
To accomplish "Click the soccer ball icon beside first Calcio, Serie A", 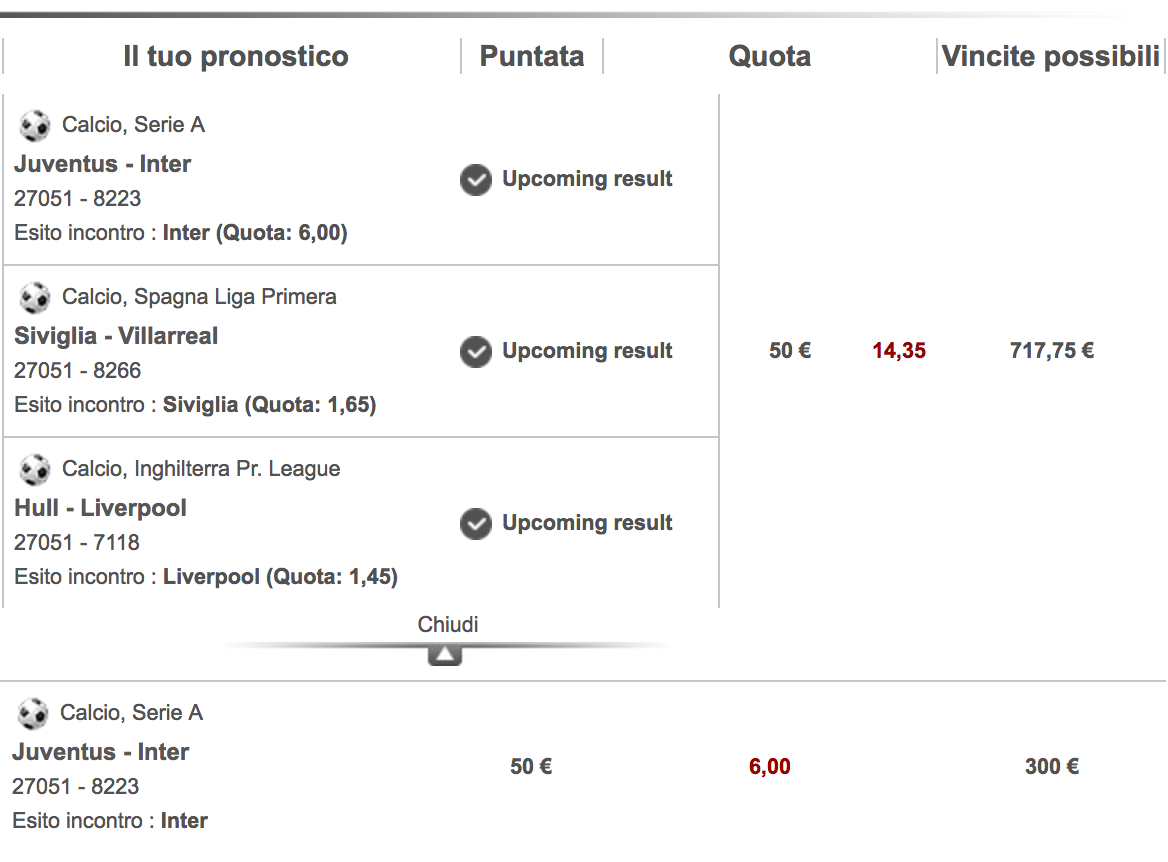I will 34,125.
